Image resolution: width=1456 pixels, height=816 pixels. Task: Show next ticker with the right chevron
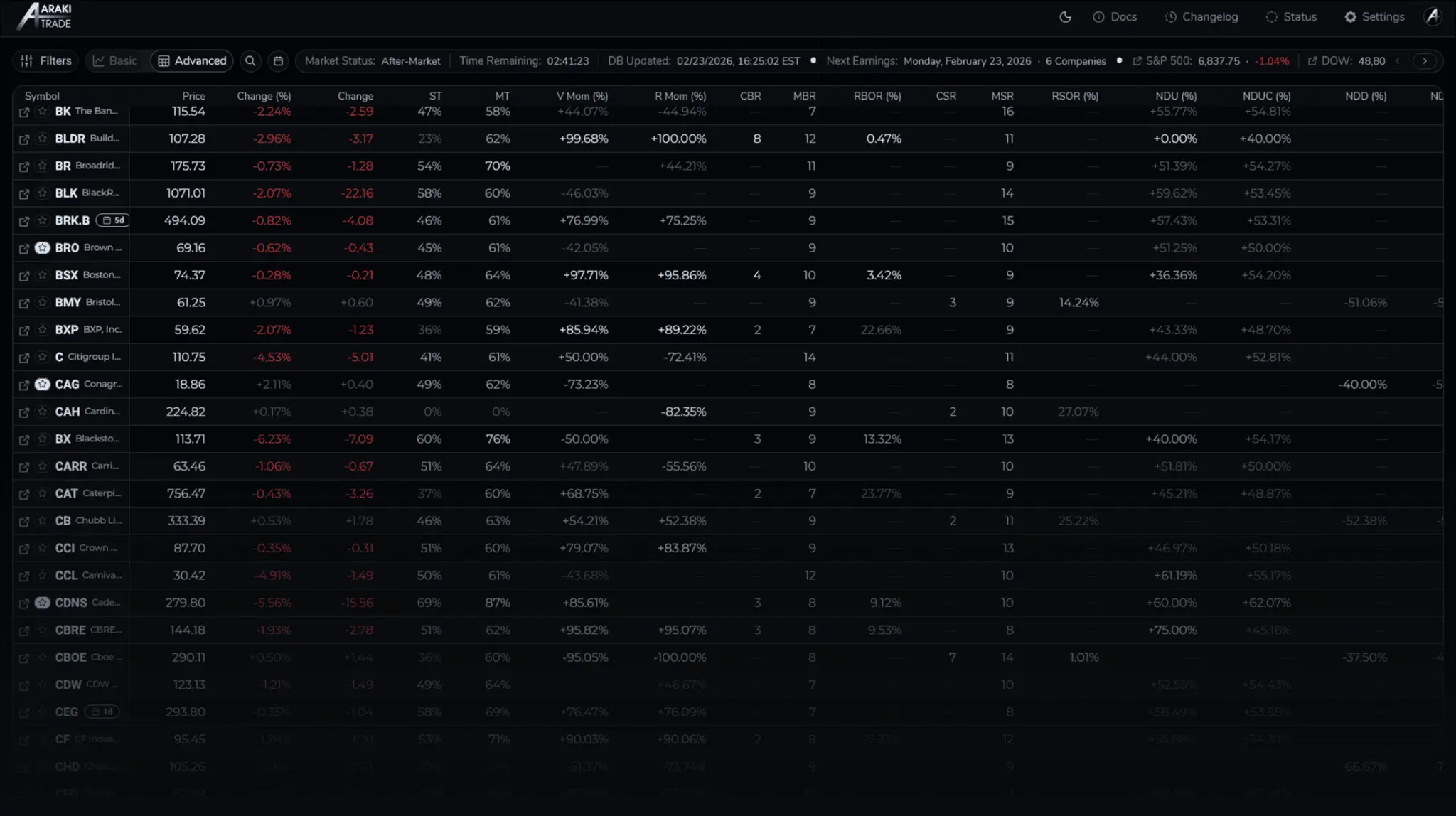pyautogui.click(x=1425, y=61)
